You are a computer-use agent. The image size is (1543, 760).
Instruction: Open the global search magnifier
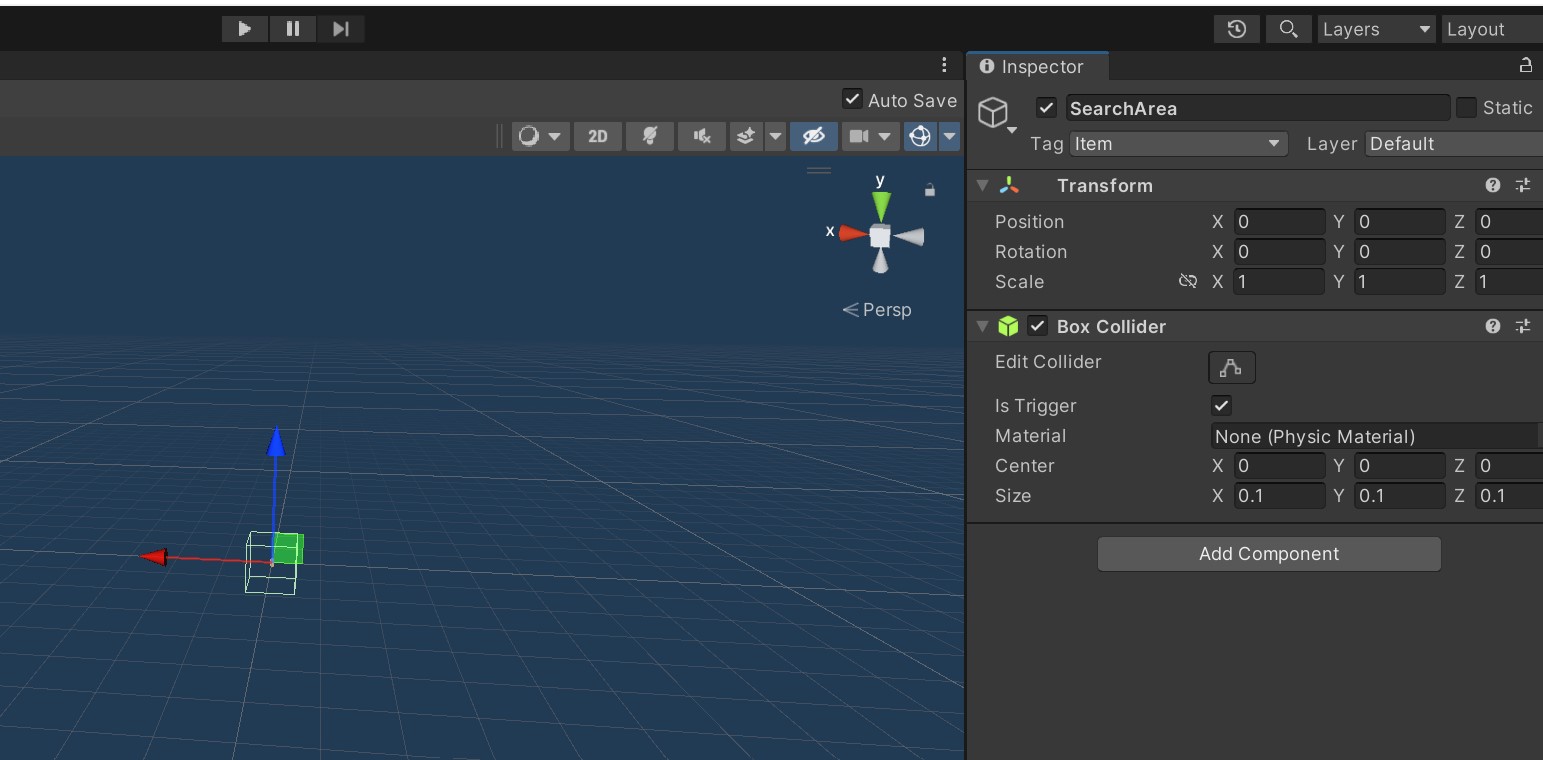click(x=1289, y=29)
